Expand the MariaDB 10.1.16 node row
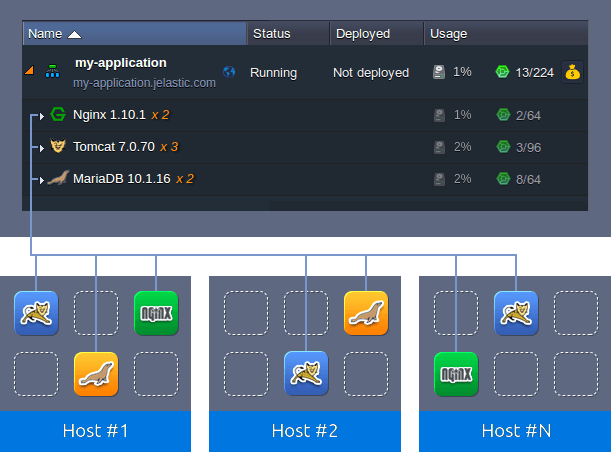The image size is (611, 452). [x=42, y=180]
